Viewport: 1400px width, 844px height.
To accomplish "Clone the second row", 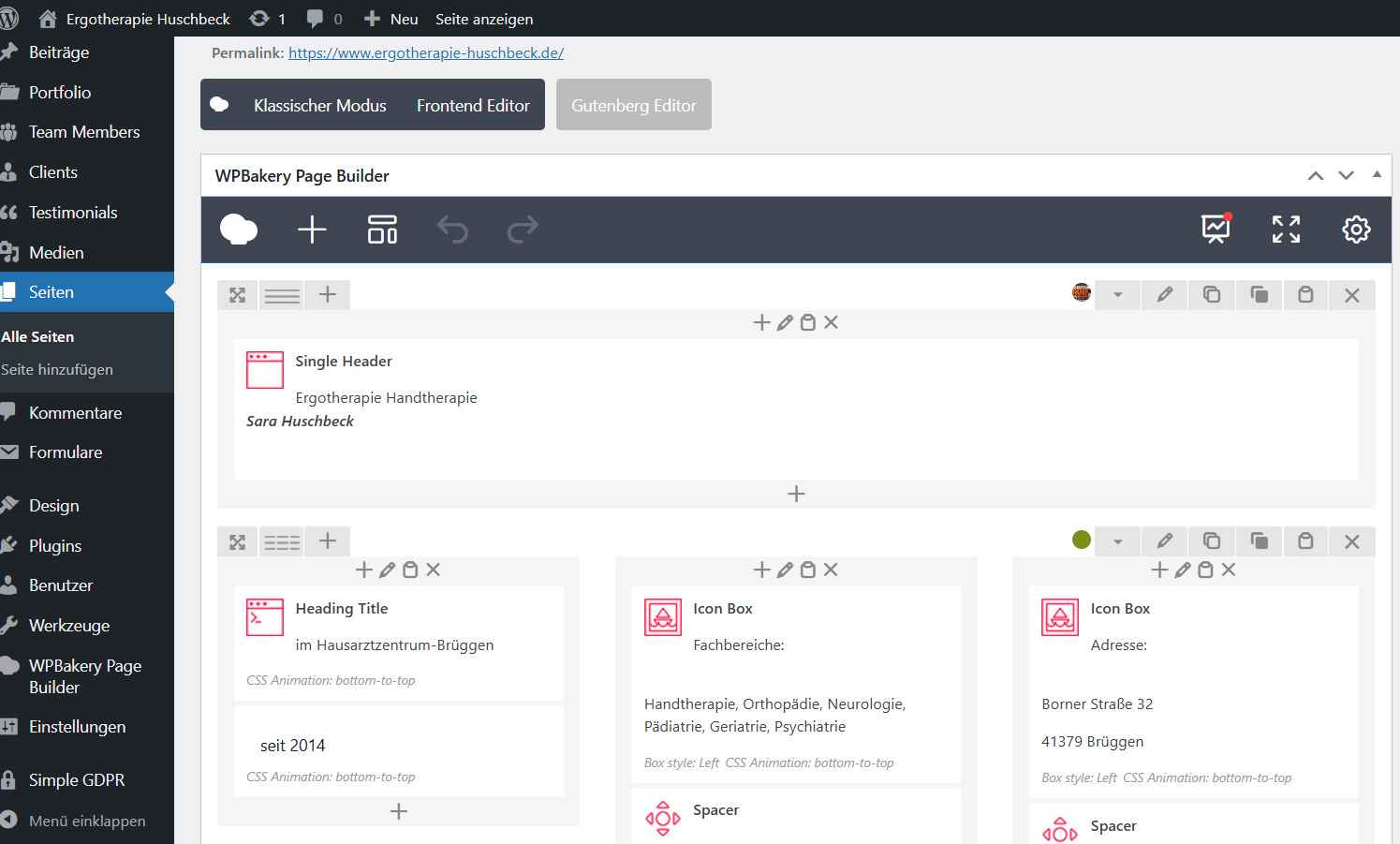I will point(1259,541).
